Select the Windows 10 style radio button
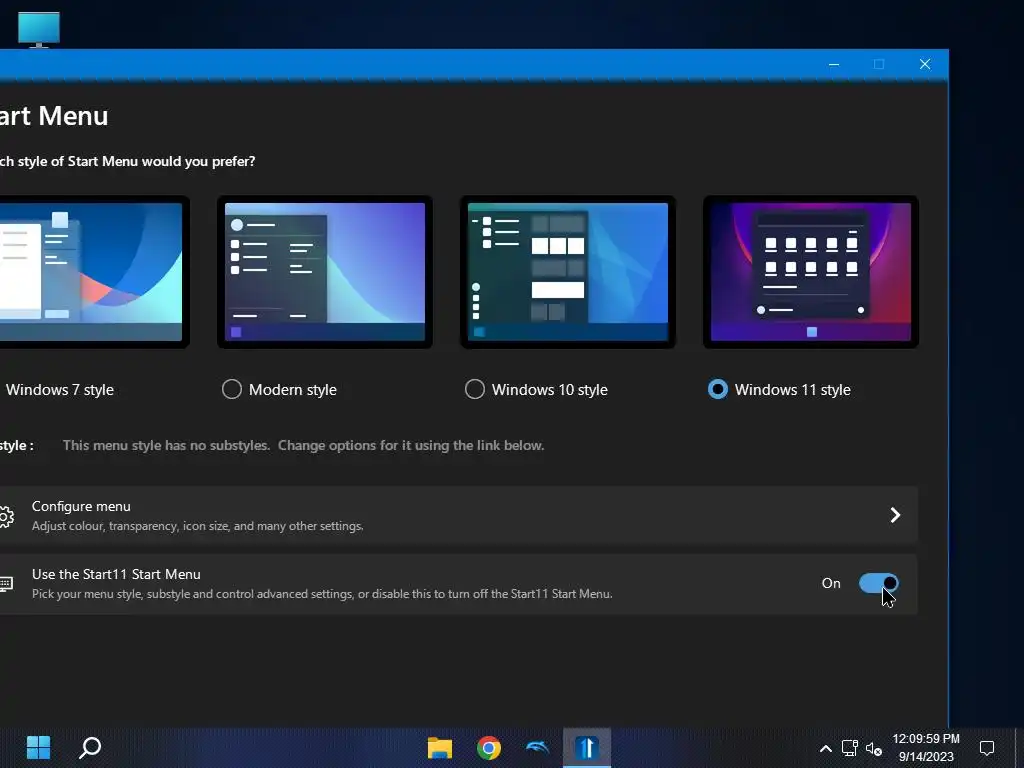This screenshot has width=1024, height=768. [x=474, y=389]
